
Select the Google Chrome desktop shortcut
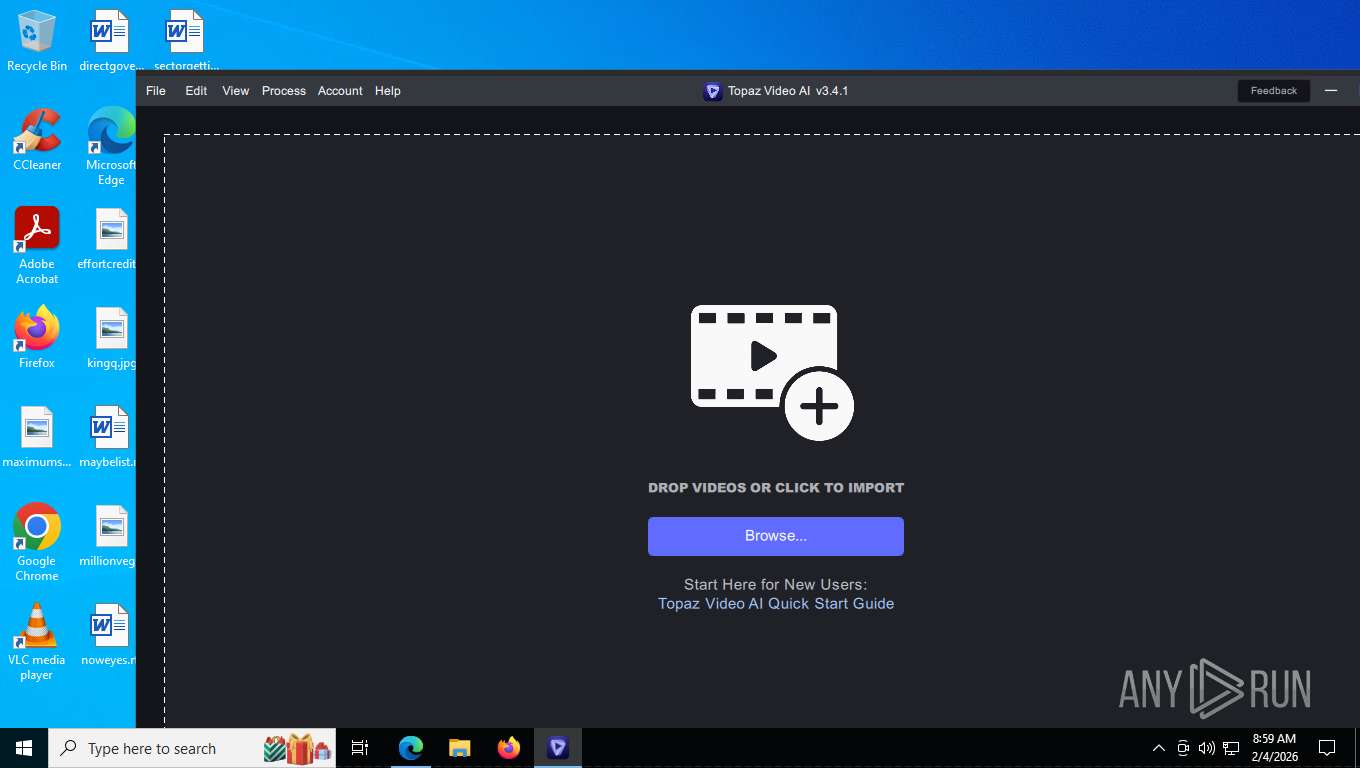(37, 542)
